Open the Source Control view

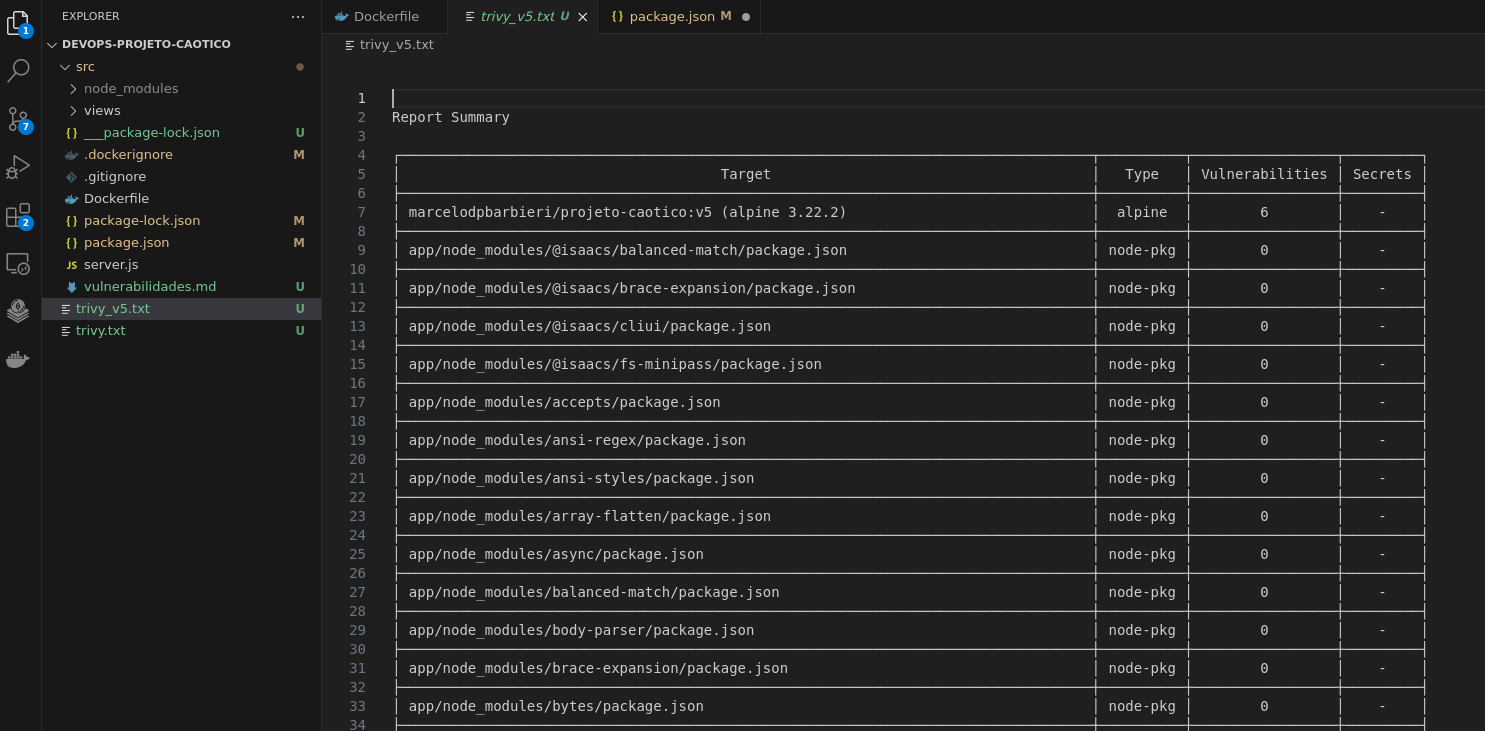[x=18, y=119]
